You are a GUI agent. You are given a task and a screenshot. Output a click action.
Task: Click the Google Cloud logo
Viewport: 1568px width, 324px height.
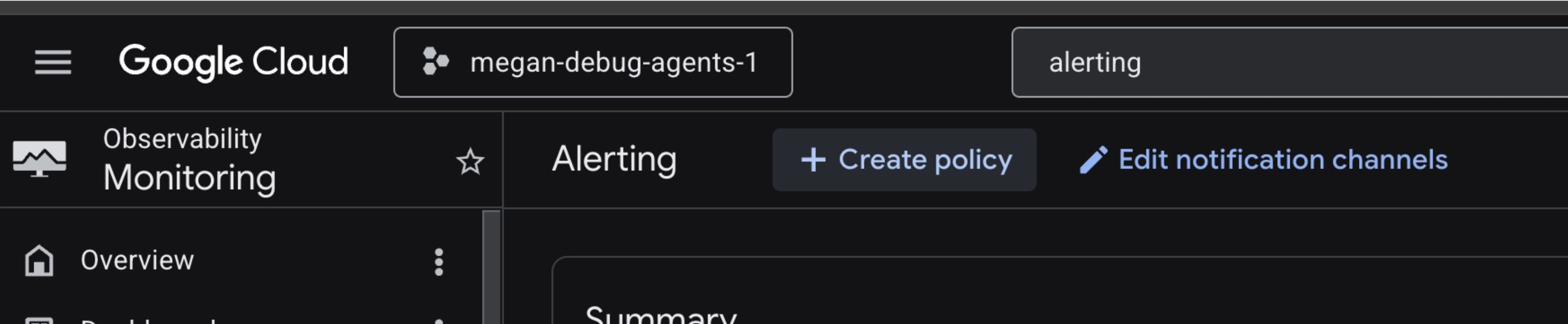(233, 62)
